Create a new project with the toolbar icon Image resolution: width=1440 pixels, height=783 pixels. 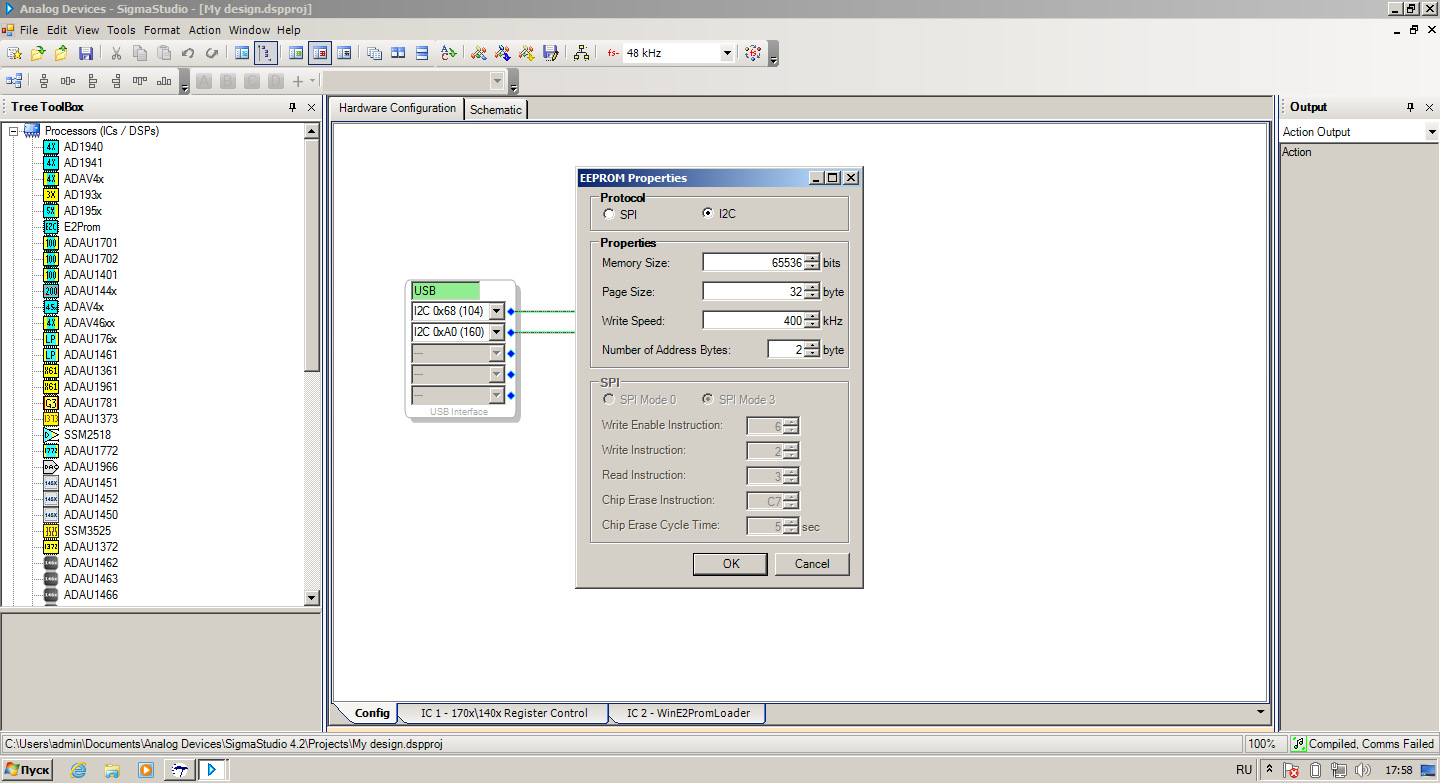click(14, 53)
